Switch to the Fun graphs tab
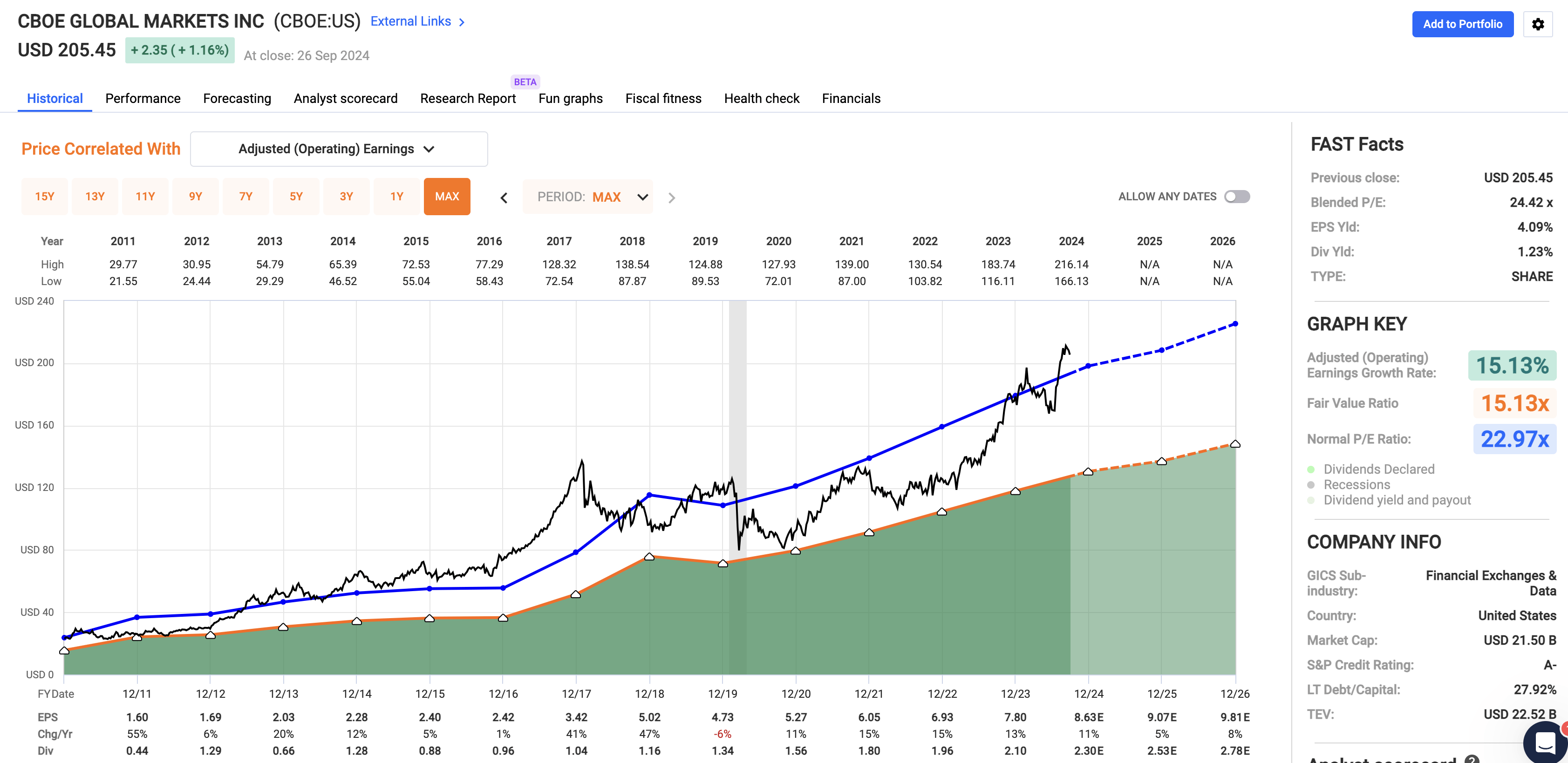 point(570,98)
